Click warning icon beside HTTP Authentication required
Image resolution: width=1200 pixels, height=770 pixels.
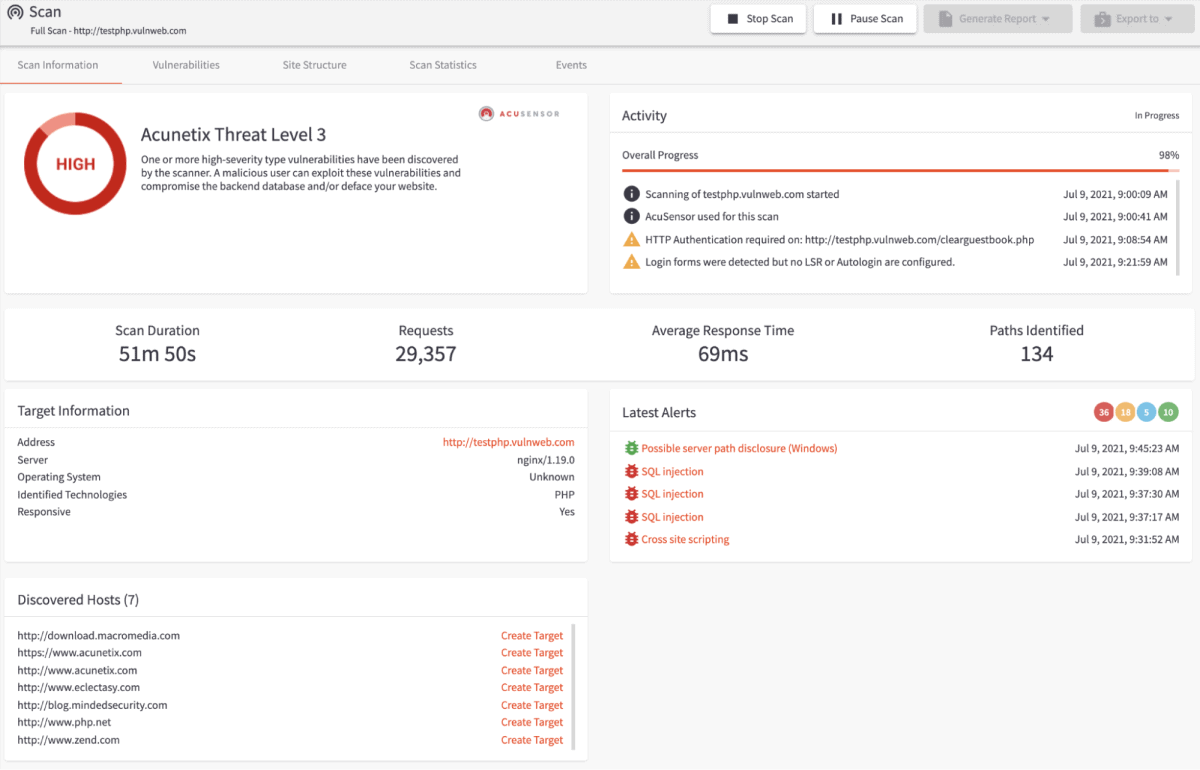[x=631, y=239]
